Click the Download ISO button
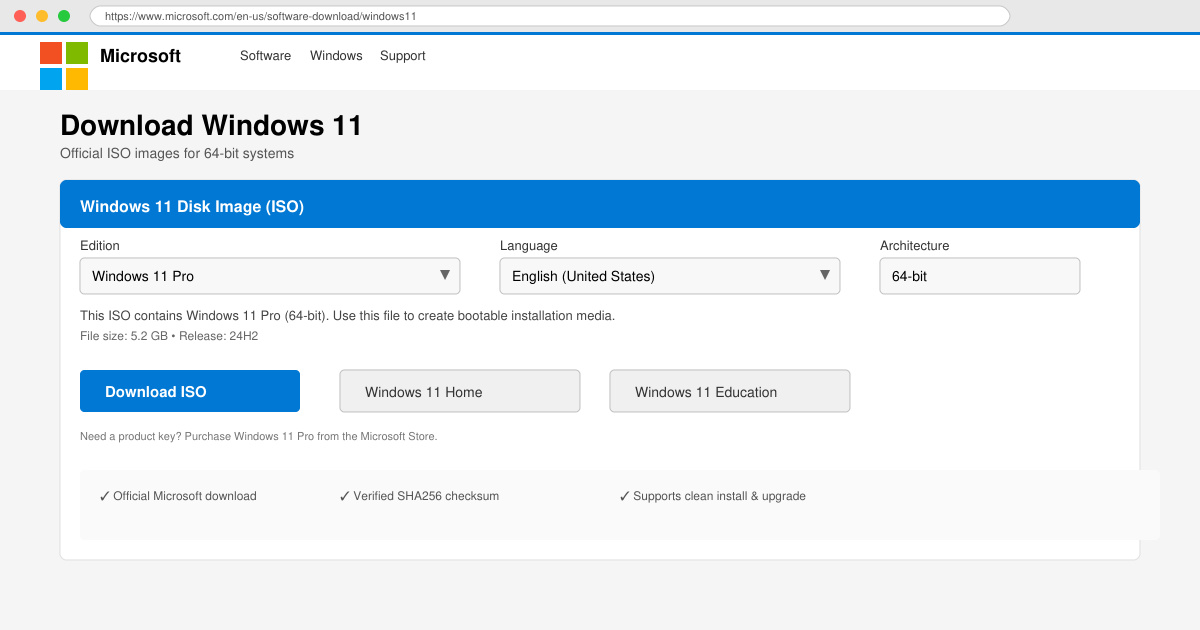This screenshot has height=630, width=1200. 190,391
